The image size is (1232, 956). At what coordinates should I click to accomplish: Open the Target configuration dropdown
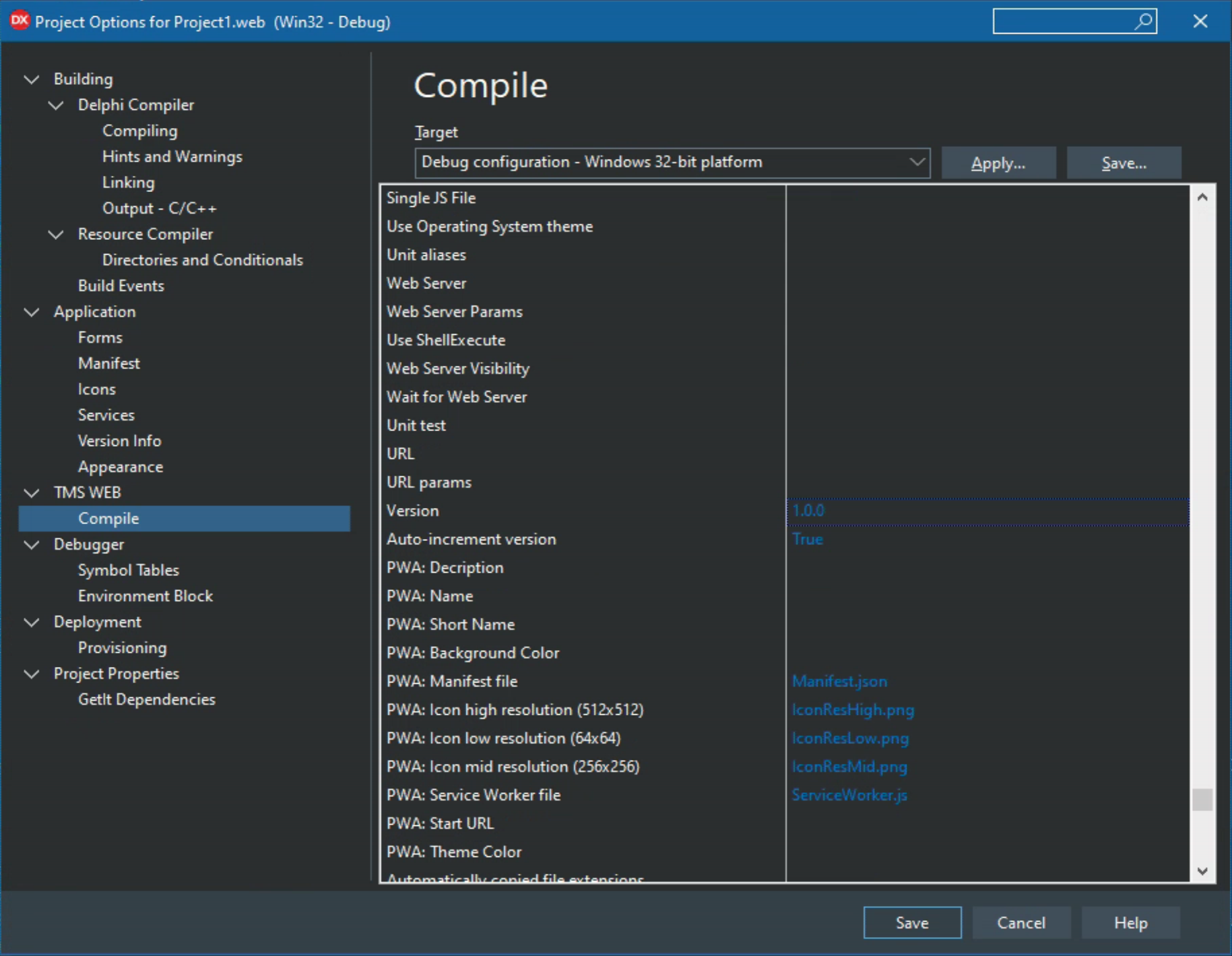click(916, 162)
